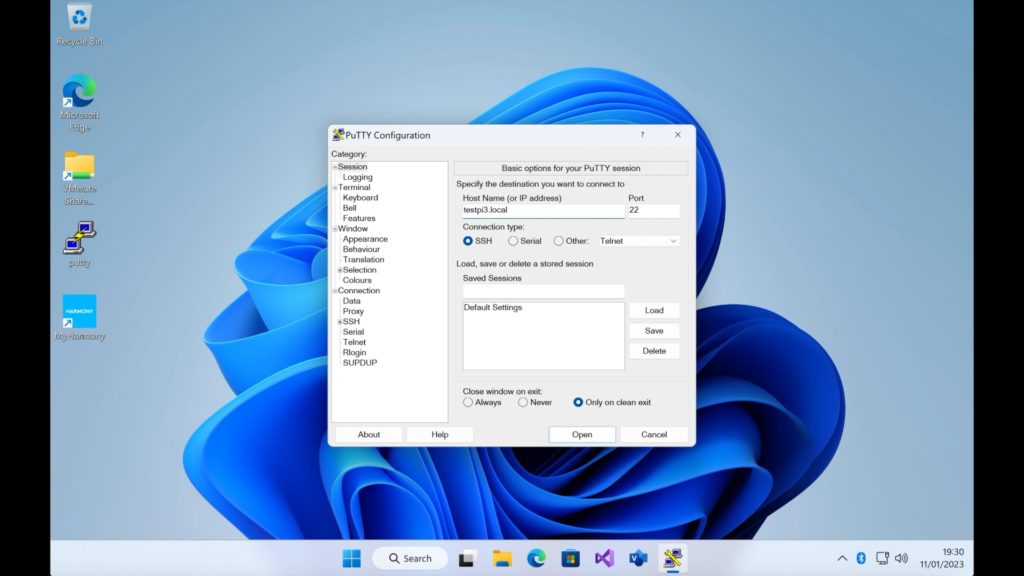Image resolution: width=1024 pixels, height=576 pixels.
Task: Click the Help button
Action: (440, 434)
